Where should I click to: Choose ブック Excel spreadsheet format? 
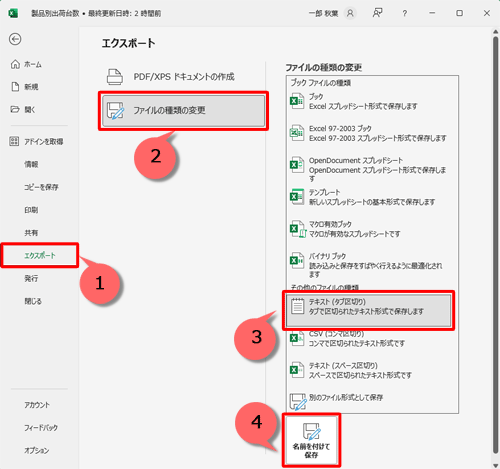pos(368,101)
